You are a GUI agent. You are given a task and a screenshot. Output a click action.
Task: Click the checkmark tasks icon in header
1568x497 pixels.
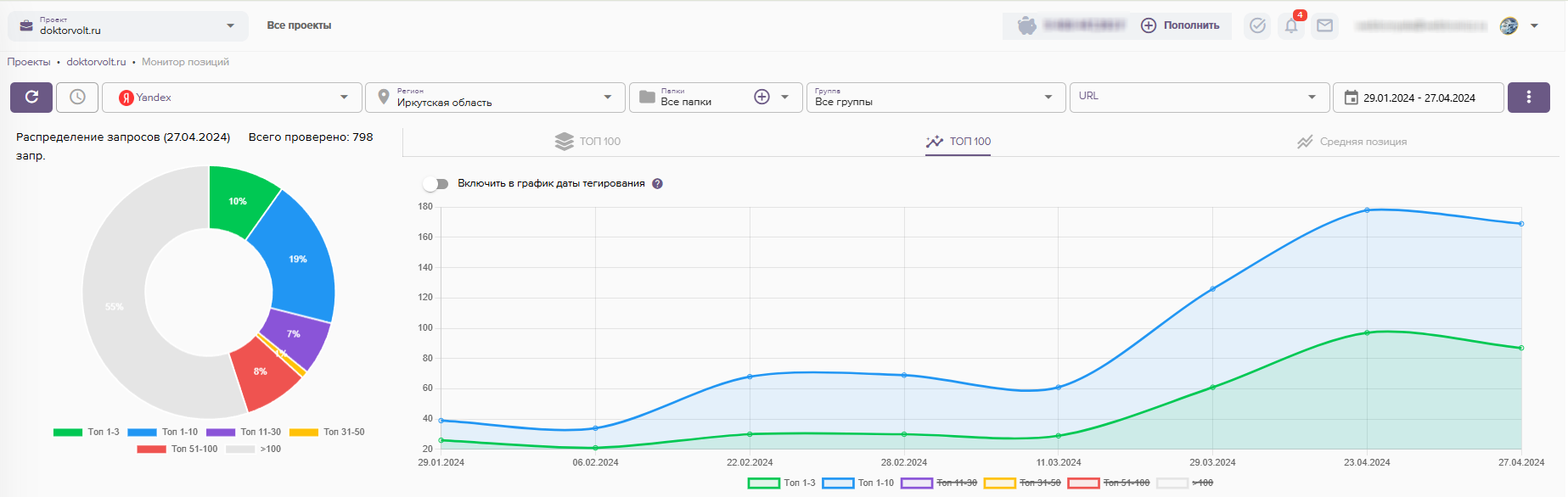[x=1257, y=25]
